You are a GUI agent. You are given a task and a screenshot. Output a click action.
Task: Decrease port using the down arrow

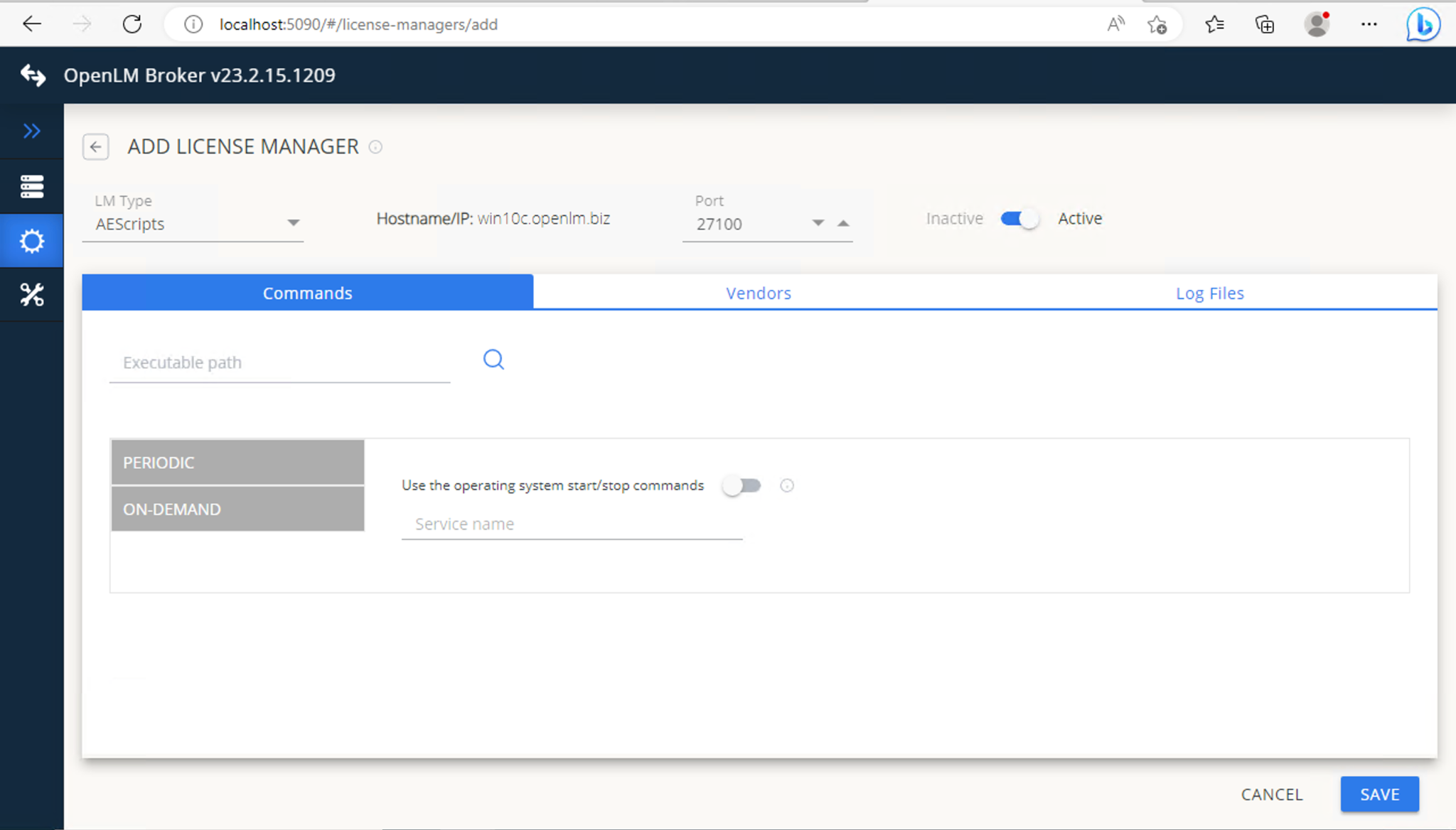coord(818,223)
